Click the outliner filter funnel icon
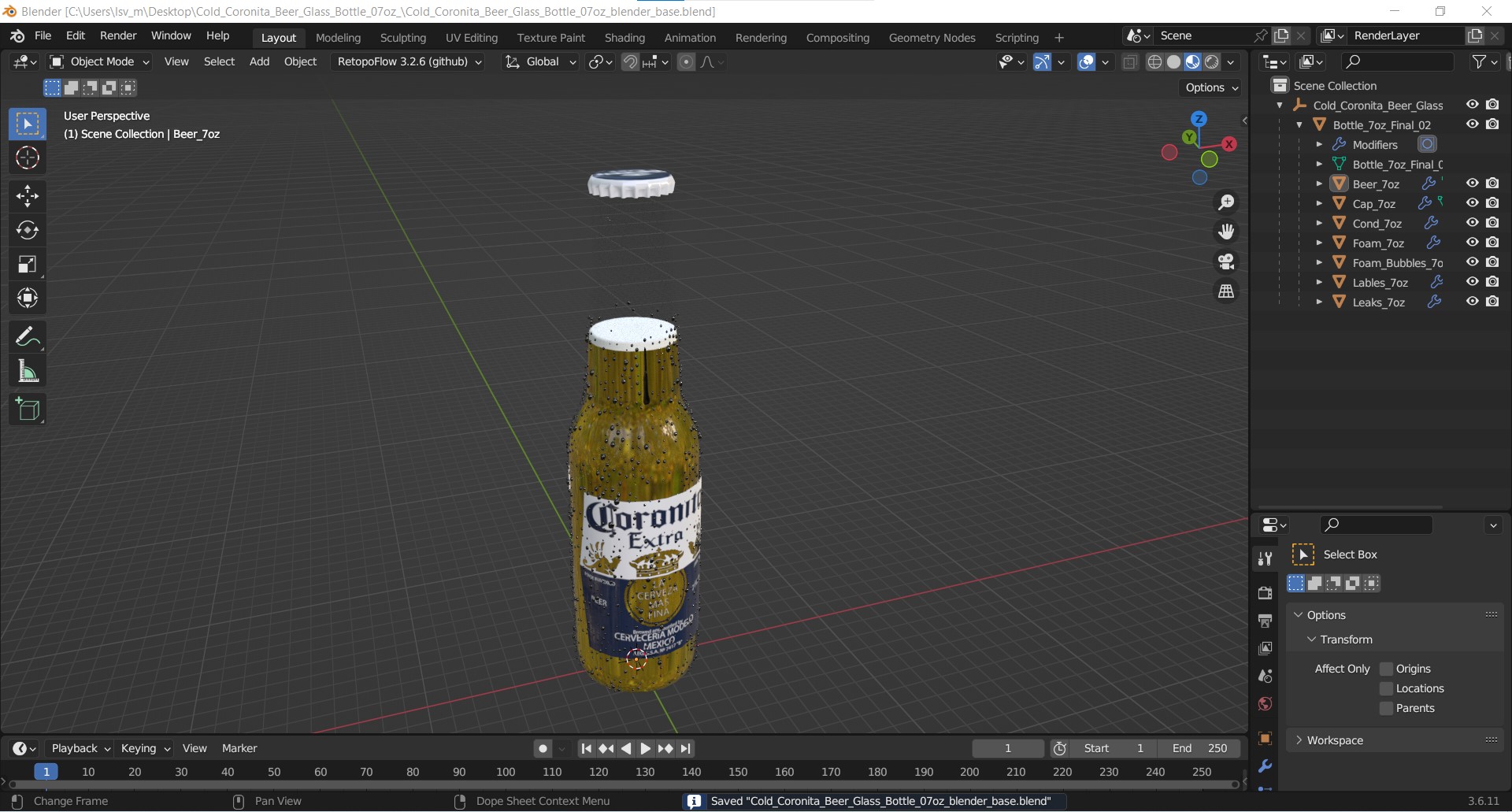Screen dimensions: 1512x812 point(1480,61)
